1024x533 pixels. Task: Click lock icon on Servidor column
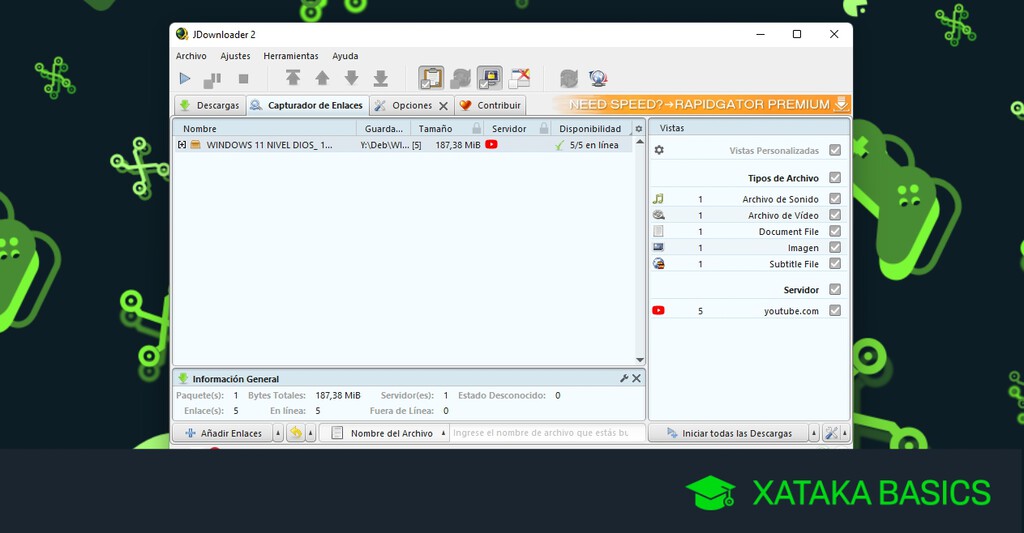[x=544, y=129]
